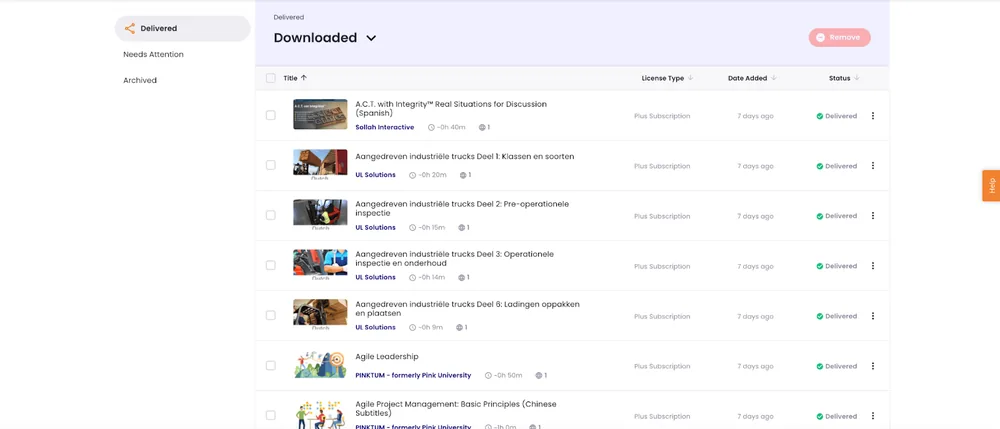This screenshot has height=429, width=1000.
Task: Expand the Downloaded dropdown chevron
Action: [x=371, y=38]
